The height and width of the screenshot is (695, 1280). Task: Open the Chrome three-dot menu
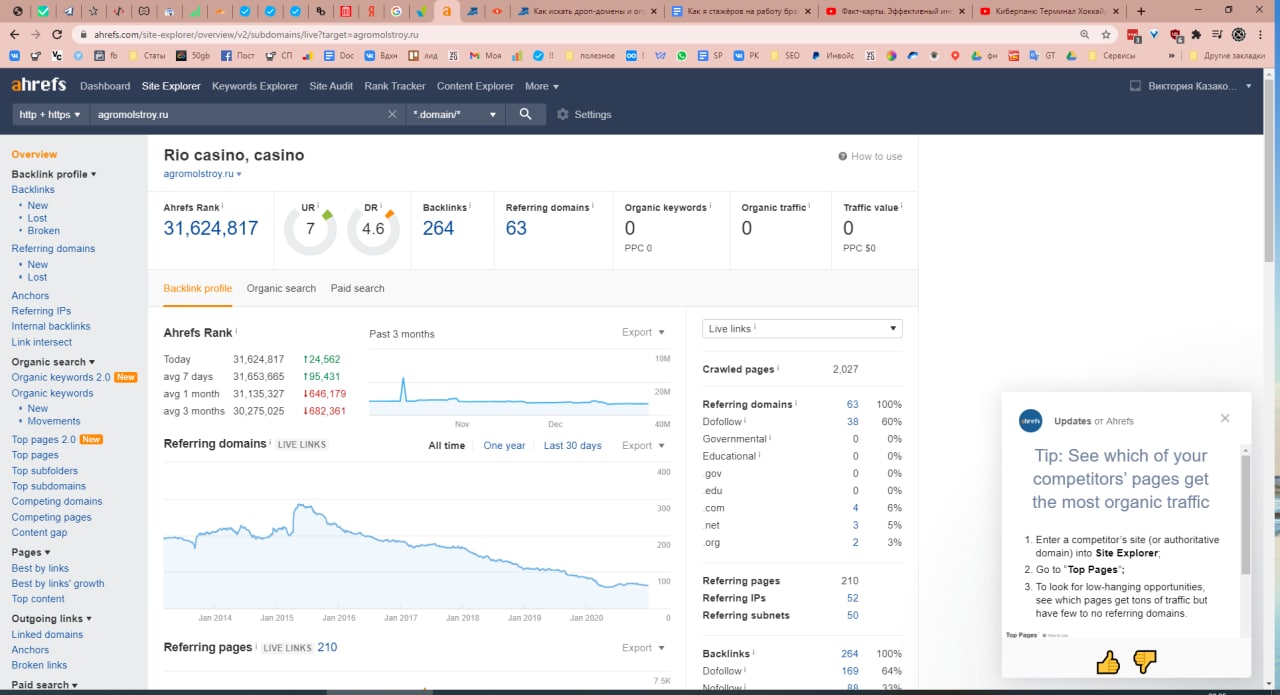pos(1262,34)
